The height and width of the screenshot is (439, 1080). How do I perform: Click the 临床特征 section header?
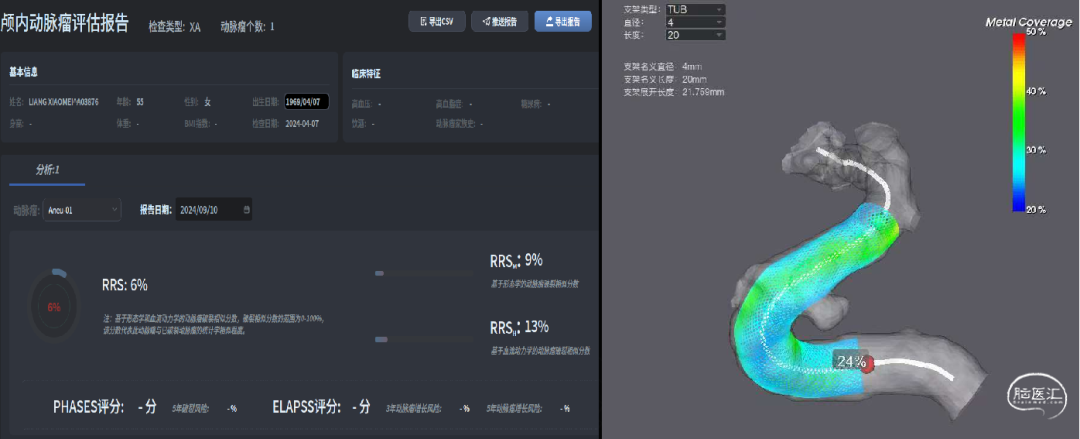pos(366,74)
